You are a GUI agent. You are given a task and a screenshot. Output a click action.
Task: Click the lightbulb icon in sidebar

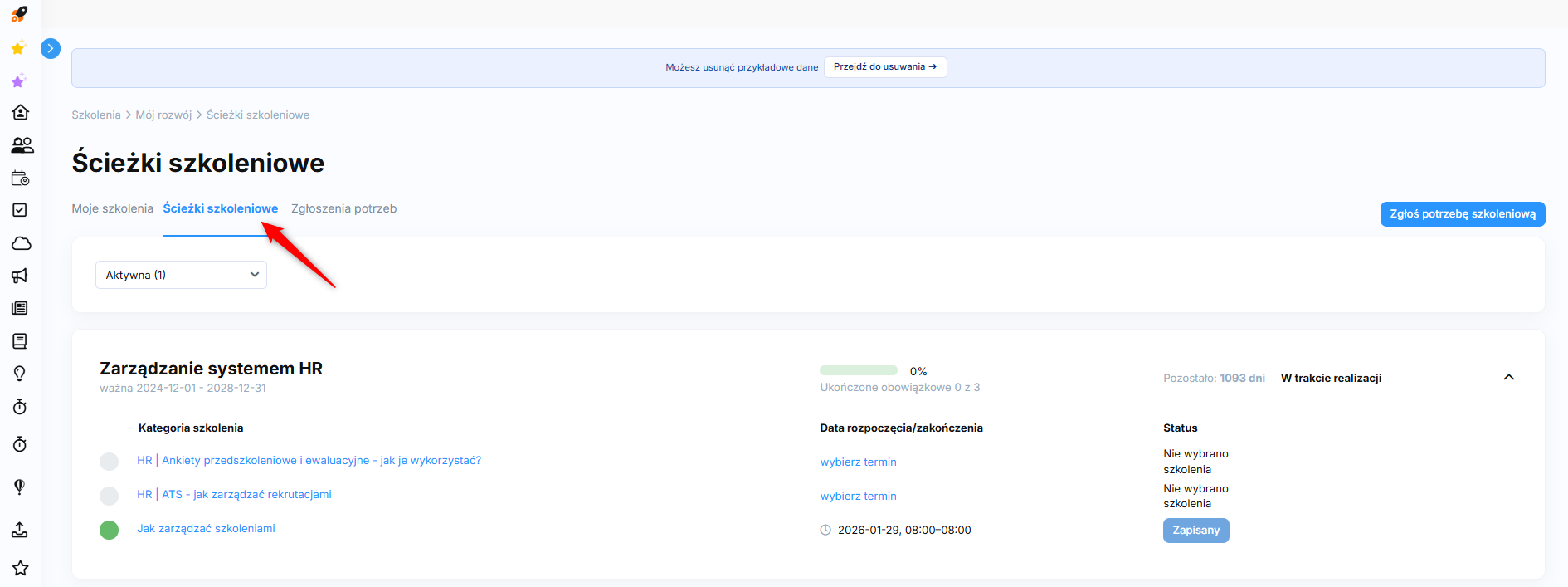(20, 374)
